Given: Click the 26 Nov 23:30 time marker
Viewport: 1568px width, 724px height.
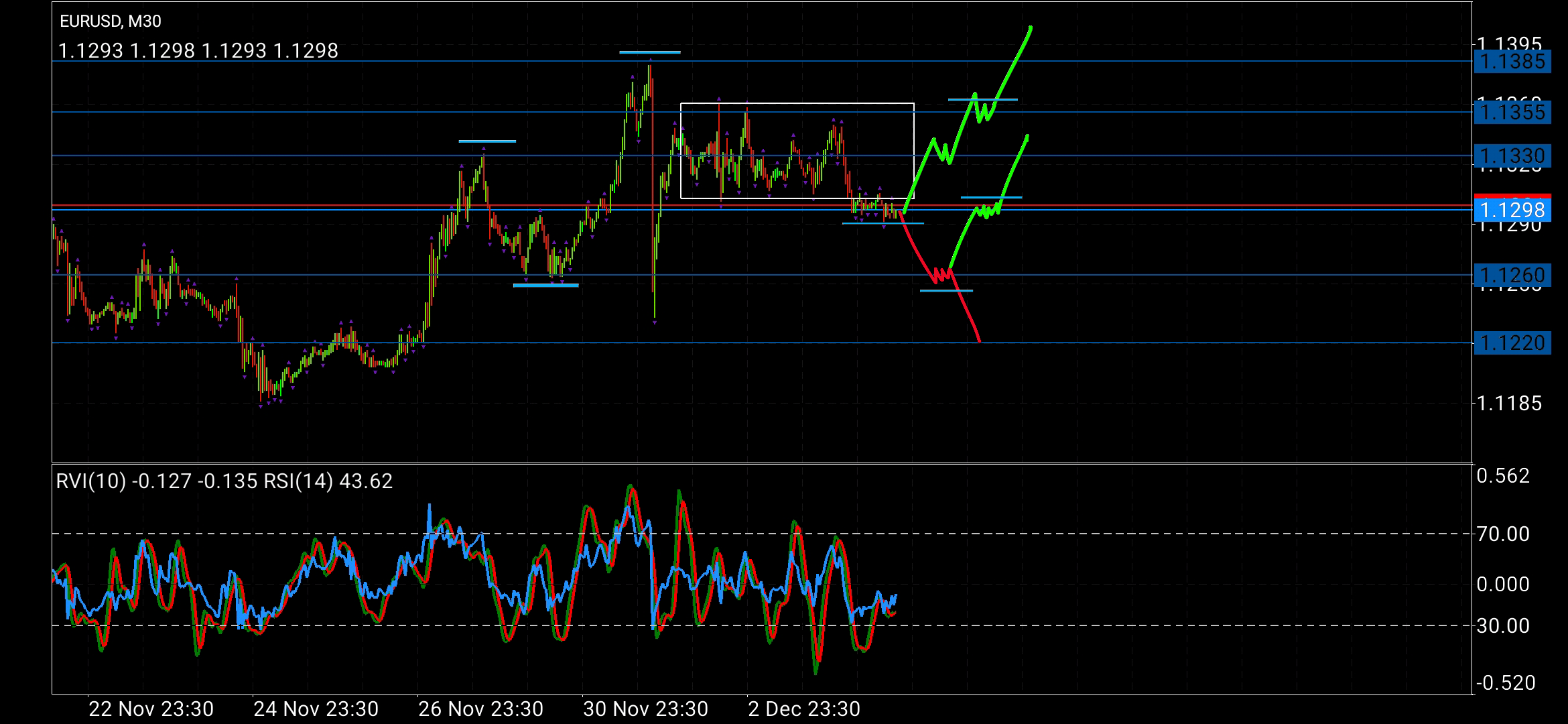Looking at the screenshot, I should tap(480, 709).
